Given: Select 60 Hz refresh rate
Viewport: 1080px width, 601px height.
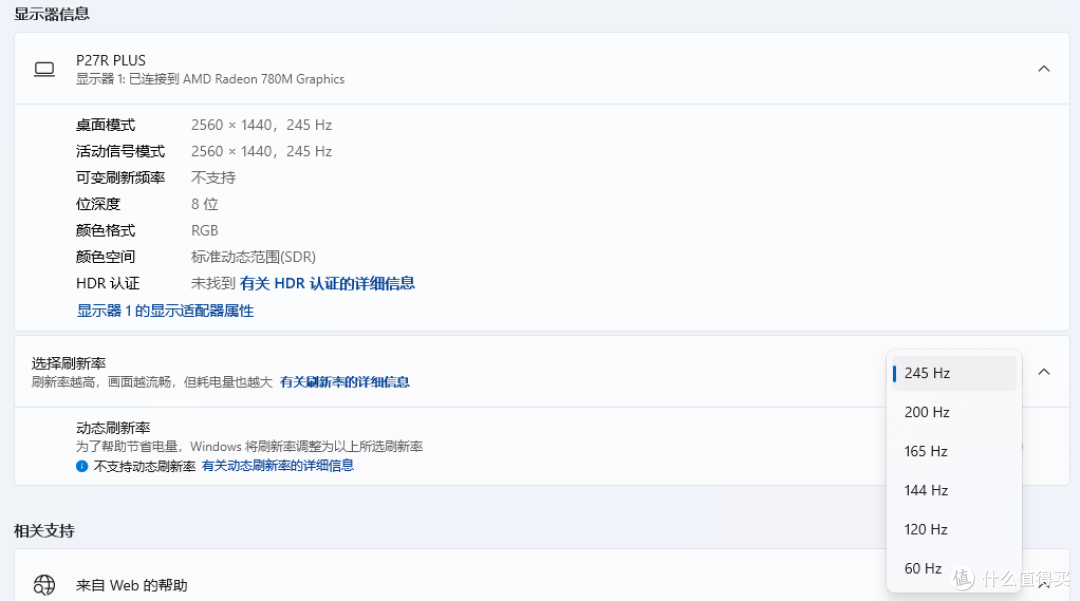Looking at the screenshot, I should pos(954,568).
